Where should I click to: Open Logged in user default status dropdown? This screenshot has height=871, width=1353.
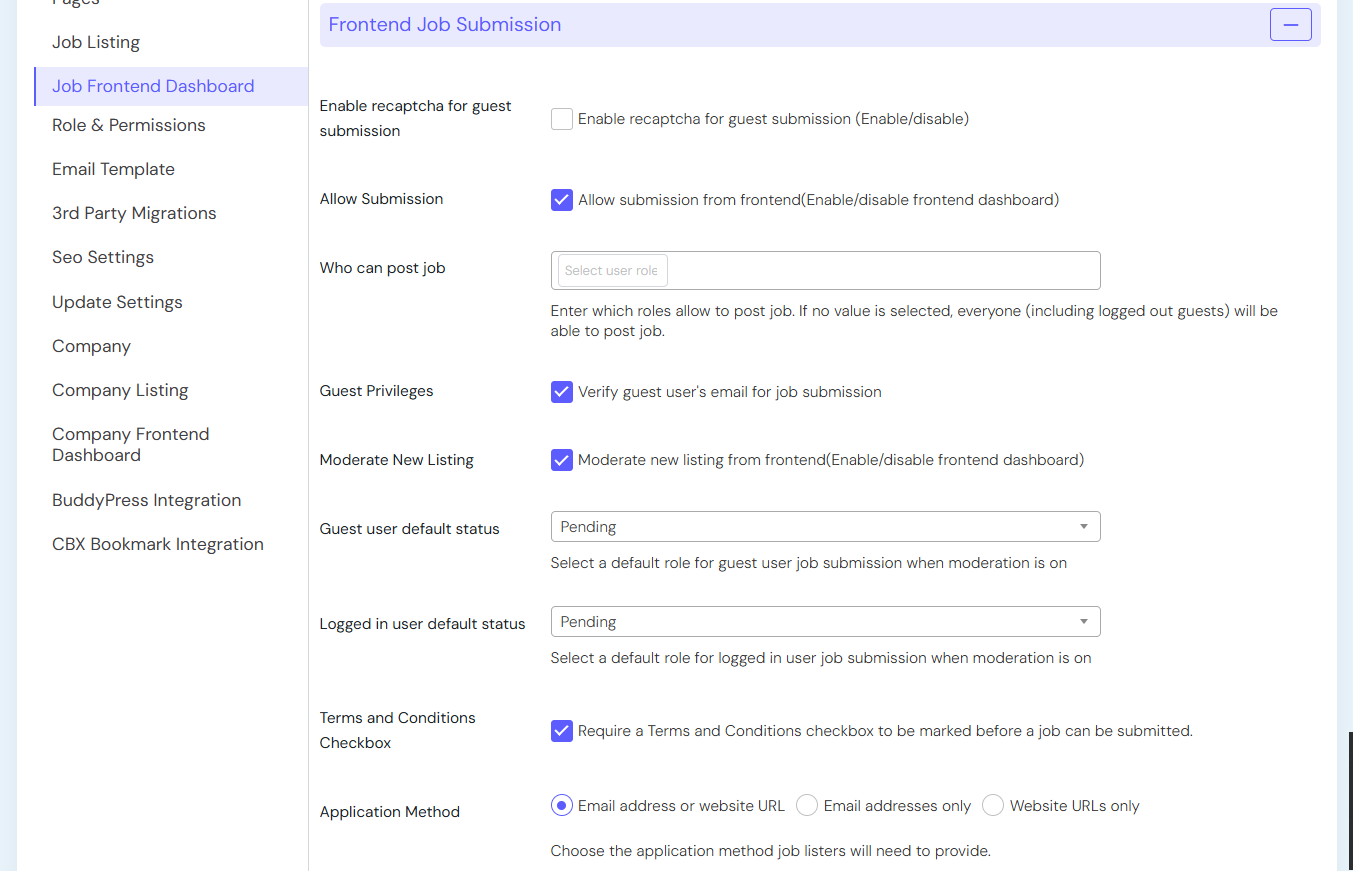coord(825,622)
